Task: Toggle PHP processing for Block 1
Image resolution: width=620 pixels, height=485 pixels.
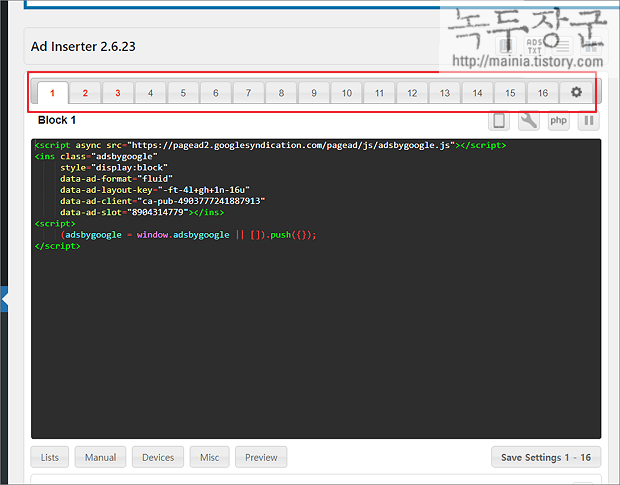Action: [558, 120]
